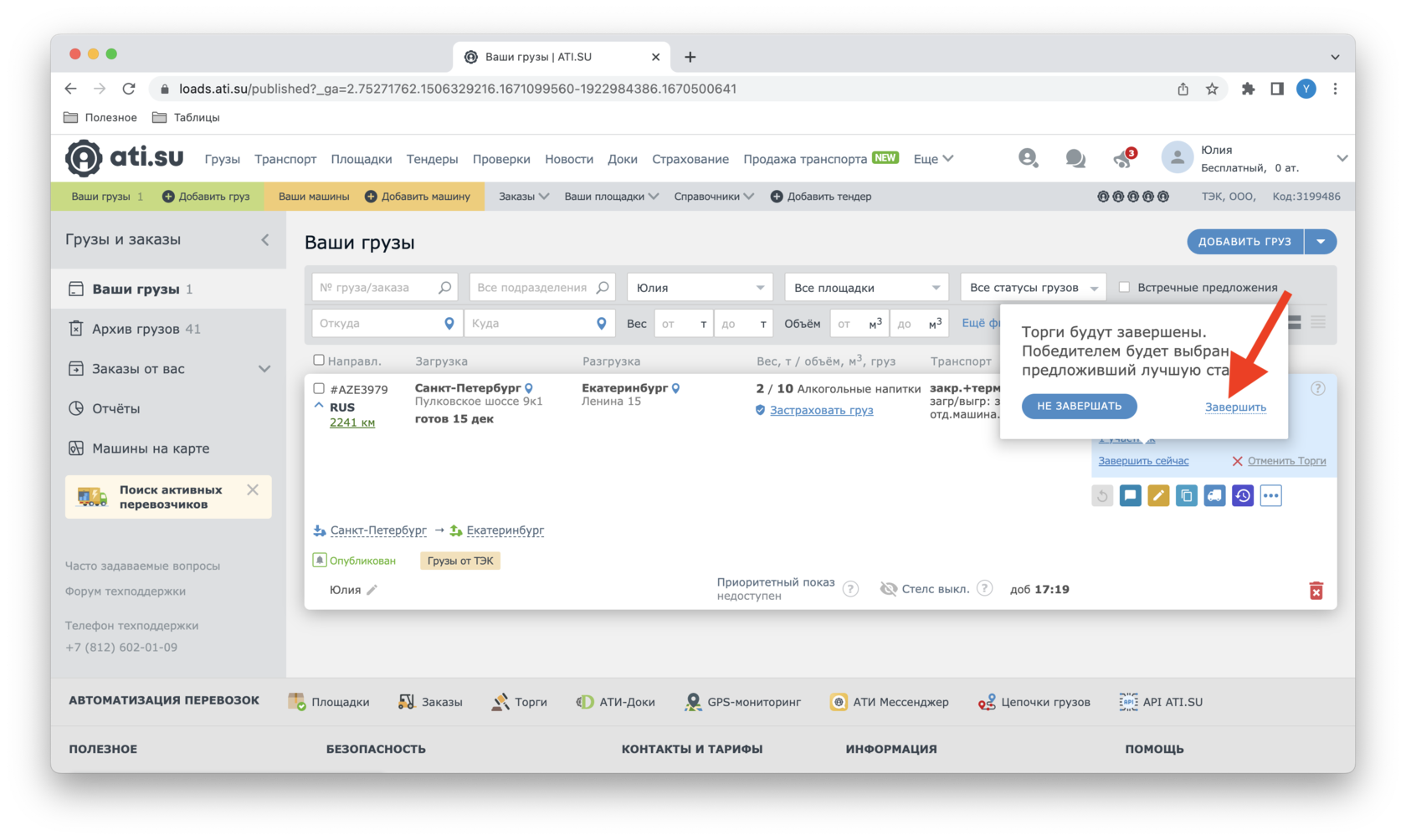1406x840 pixels.
Task: Click the user avatar Юлия
Action: click(x=1177, y=158)
